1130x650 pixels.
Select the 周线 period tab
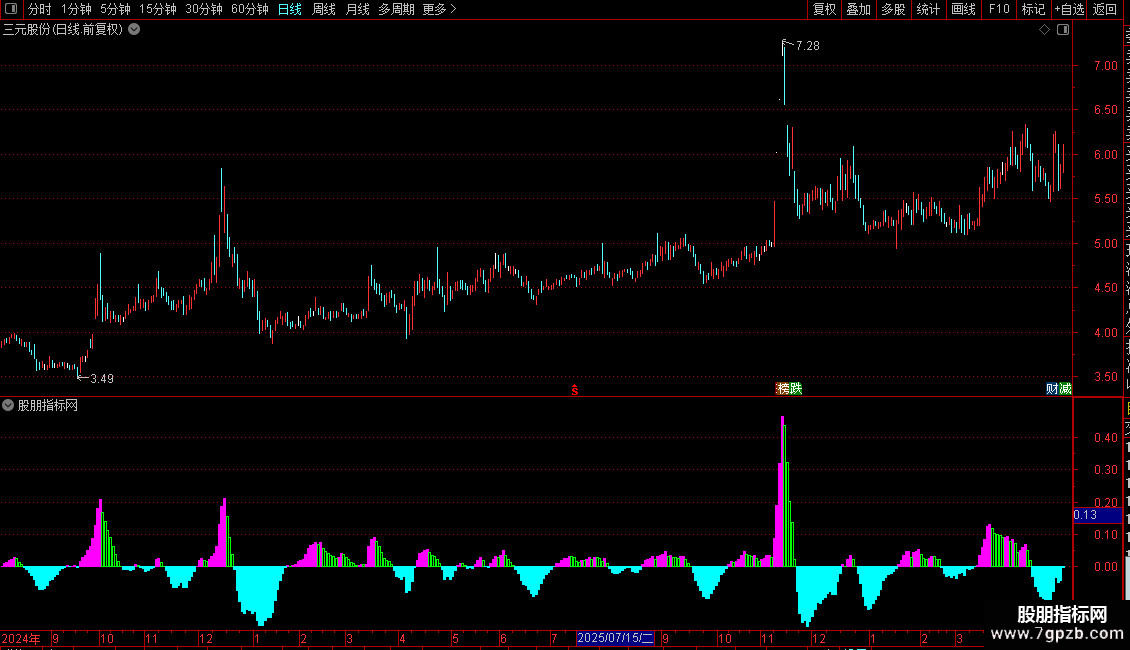(x=324, y=9)
